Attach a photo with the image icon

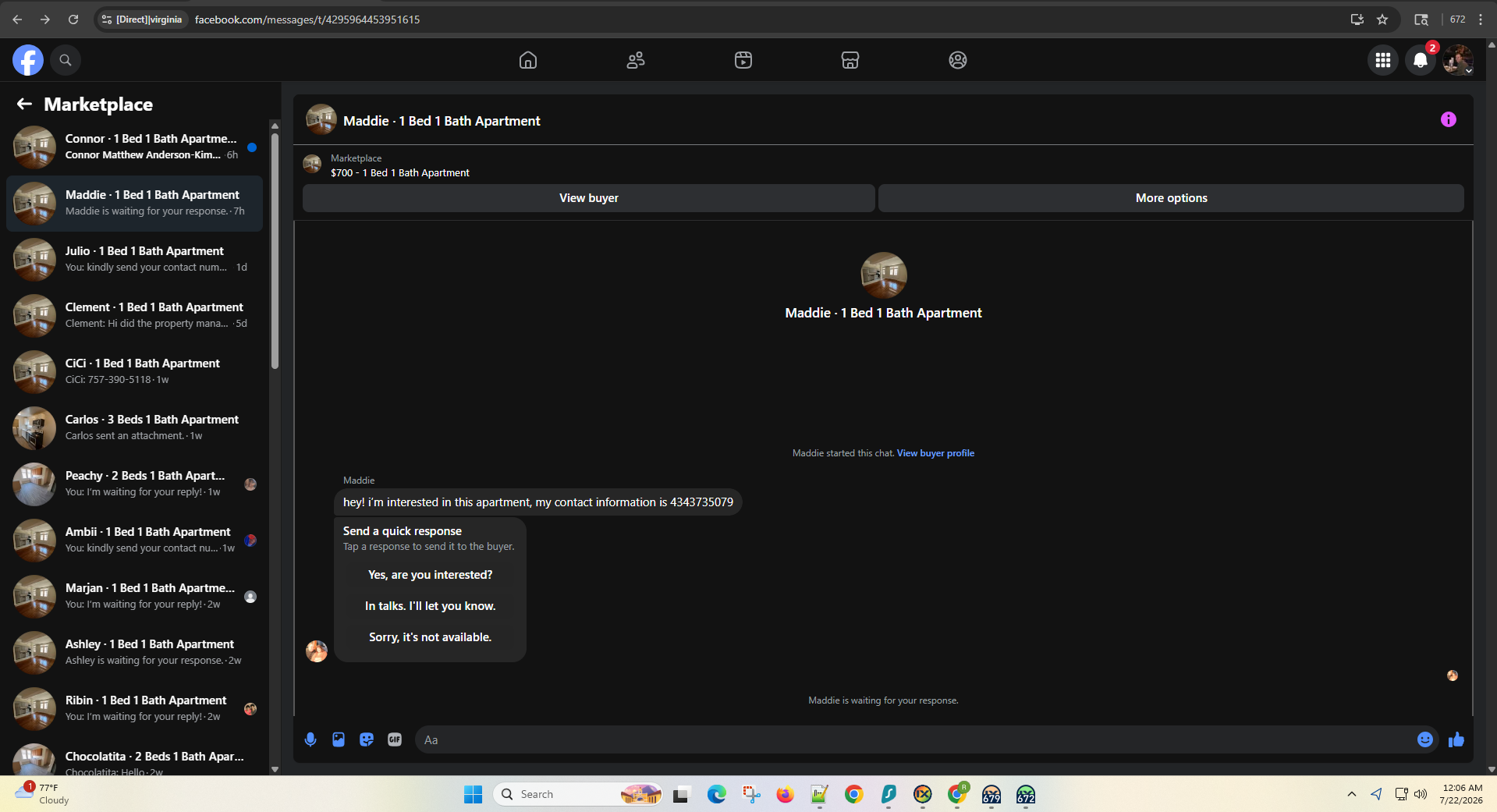(x=339, y=739)
